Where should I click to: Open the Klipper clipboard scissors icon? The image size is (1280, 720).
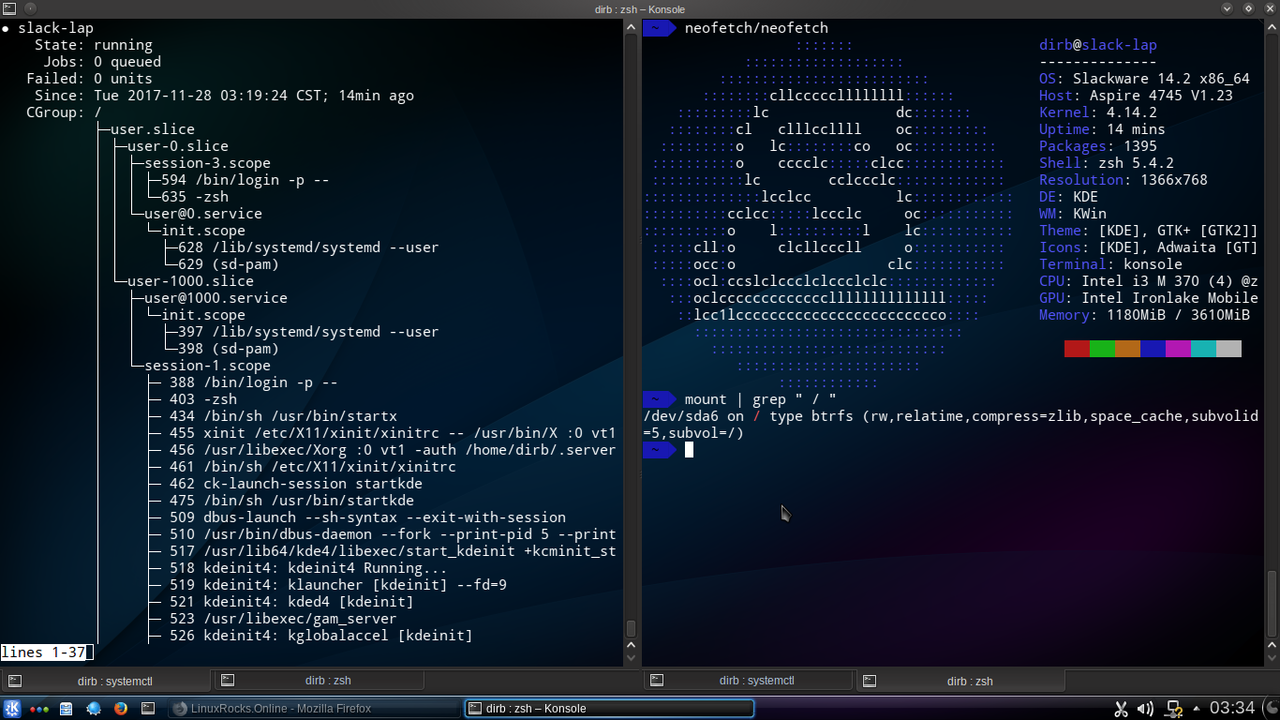coord(1121,708)
